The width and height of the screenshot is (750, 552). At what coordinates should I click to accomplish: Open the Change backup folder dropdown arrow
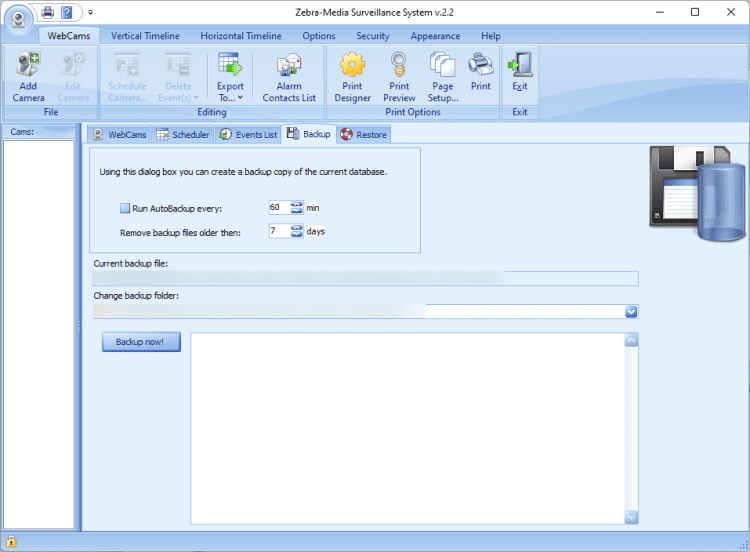coord(631,312)
